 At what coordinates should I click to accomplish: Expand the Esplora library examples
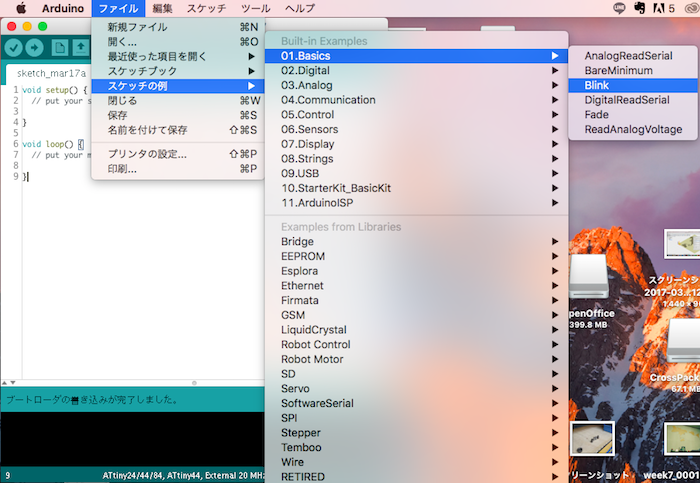pyautogui.click(x=417, y=271)
